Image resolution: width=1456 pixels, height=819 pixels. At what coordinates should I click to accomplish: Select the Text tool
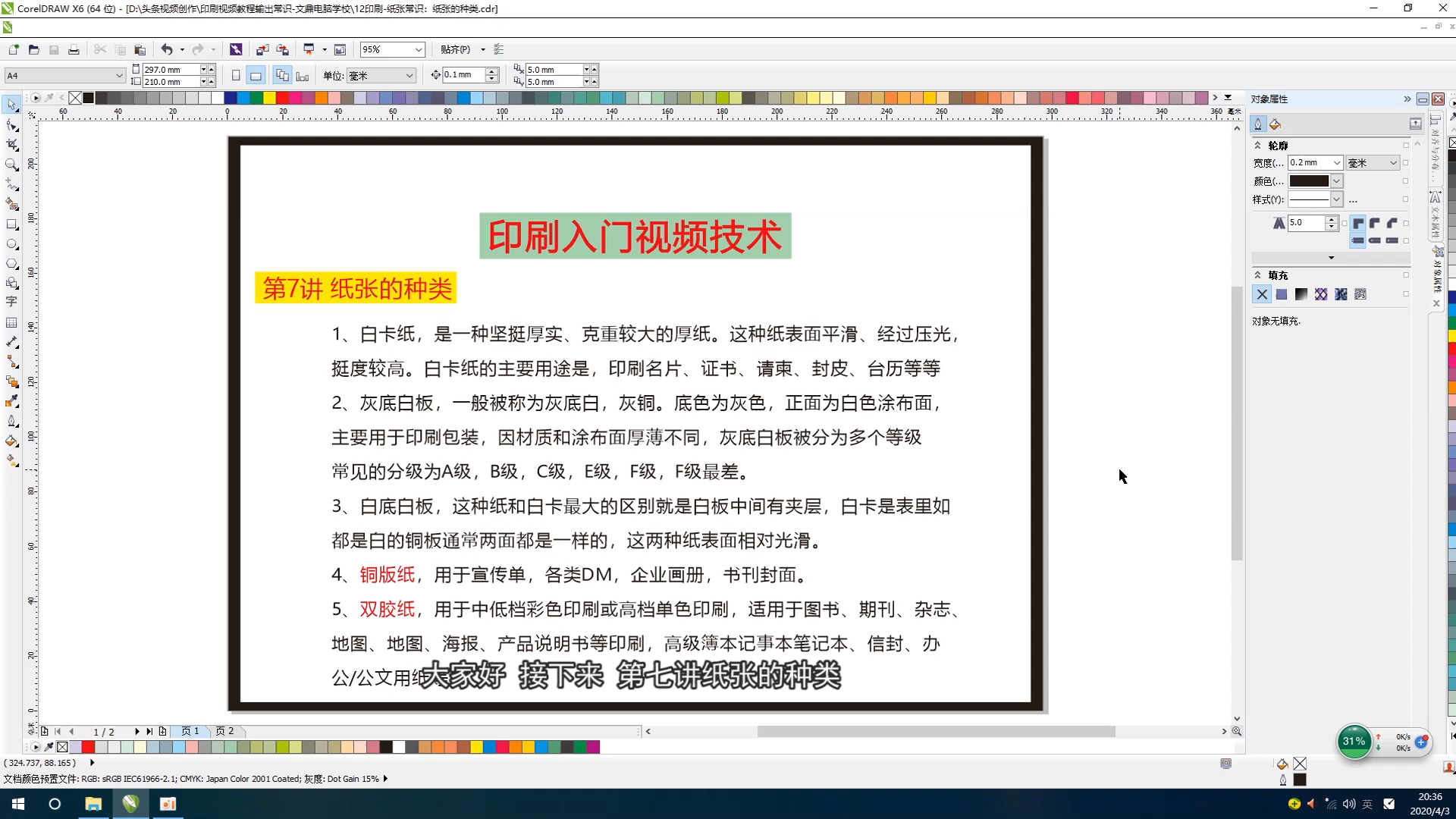11,302
